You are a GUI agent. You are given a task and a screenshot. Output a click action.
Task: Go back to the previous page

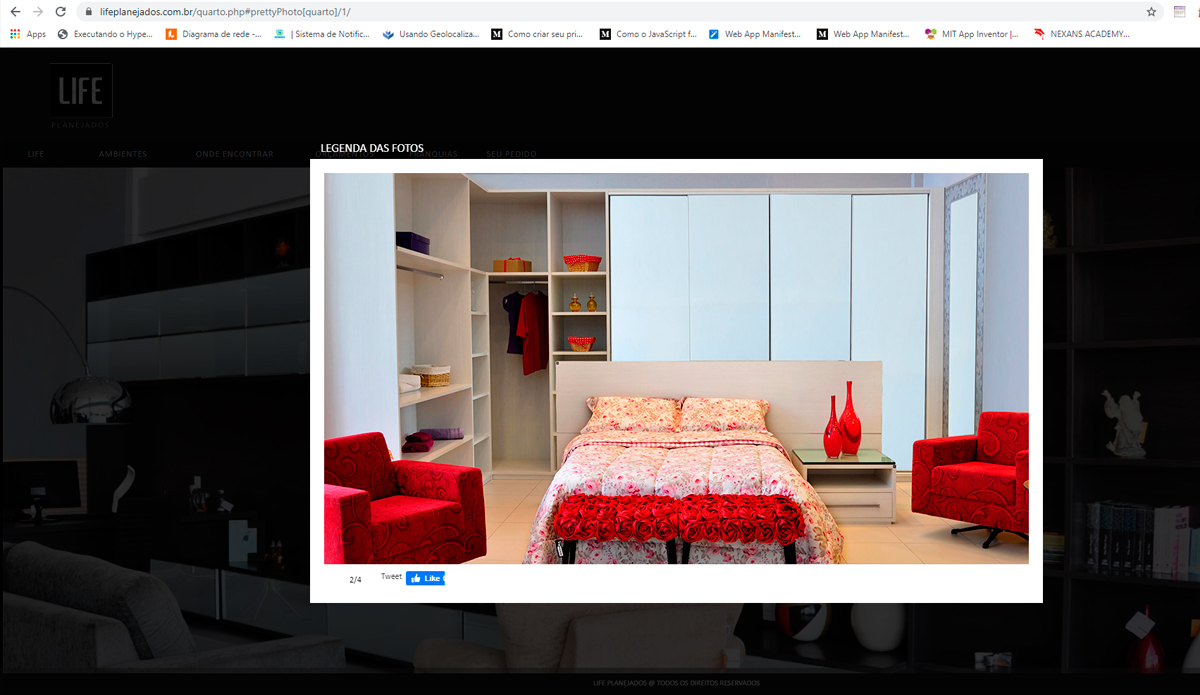click(14, 12)
